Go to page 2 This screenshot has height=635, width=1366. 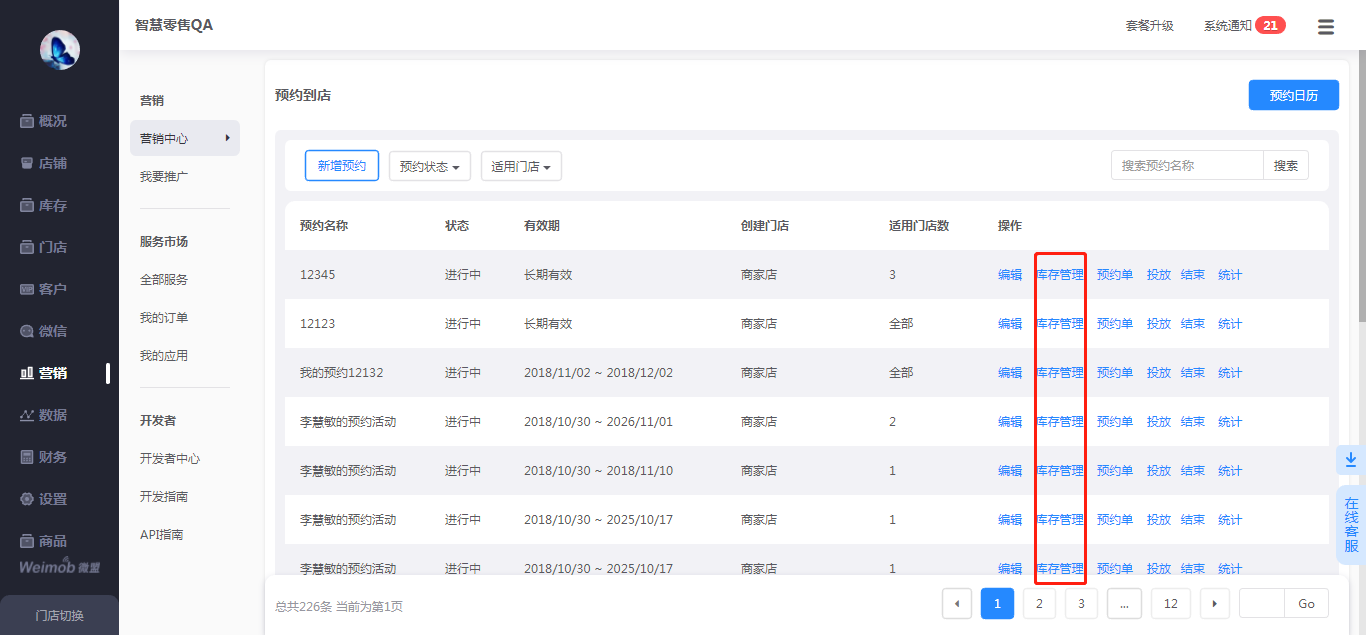pyautogui.click(x=1039, y=604)
